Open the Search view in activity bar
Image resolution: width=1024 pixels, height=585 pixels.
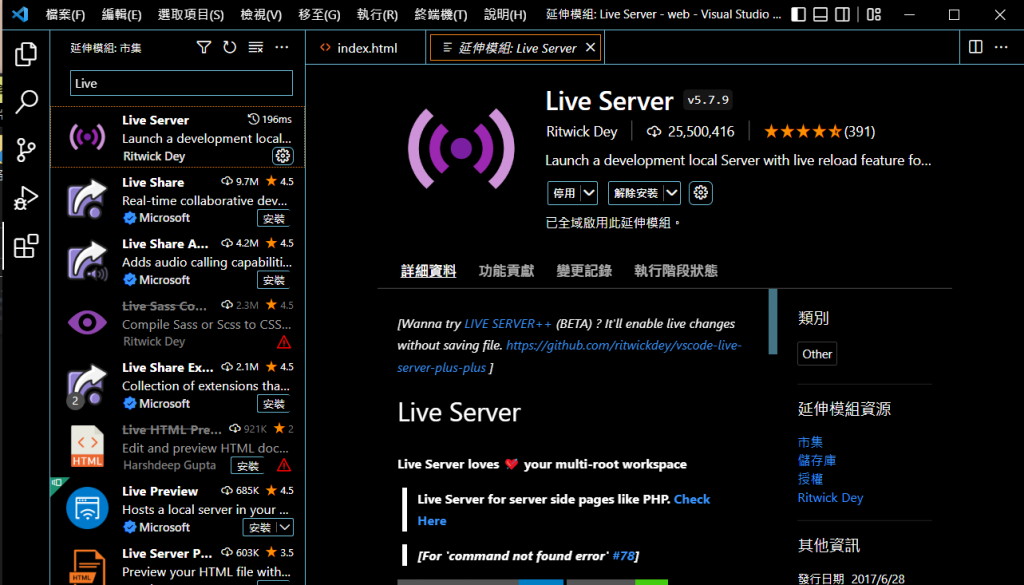click(26, 101)
